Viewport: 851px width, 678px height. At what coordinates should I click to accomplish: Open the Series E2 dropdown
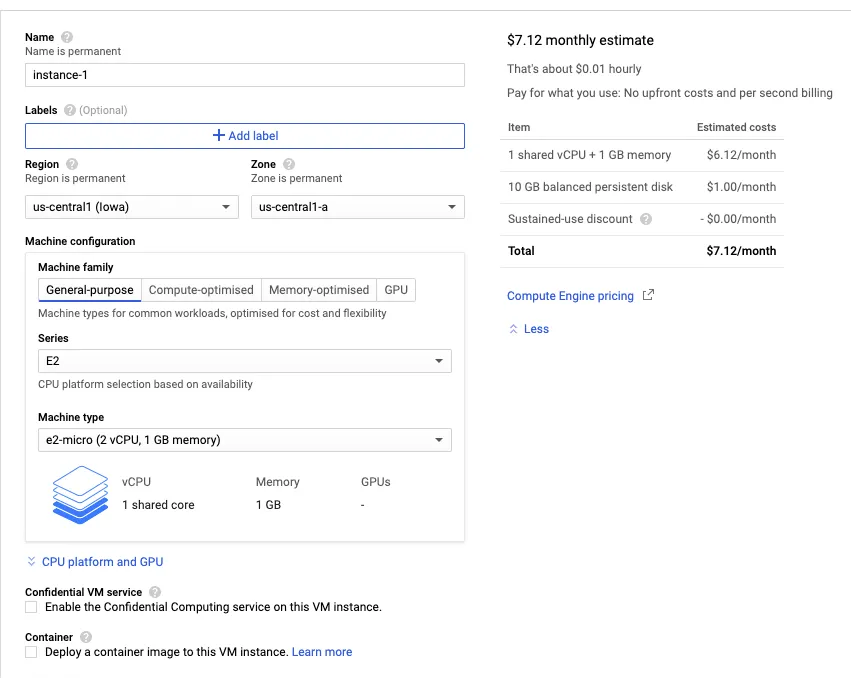tap(244, 361)
